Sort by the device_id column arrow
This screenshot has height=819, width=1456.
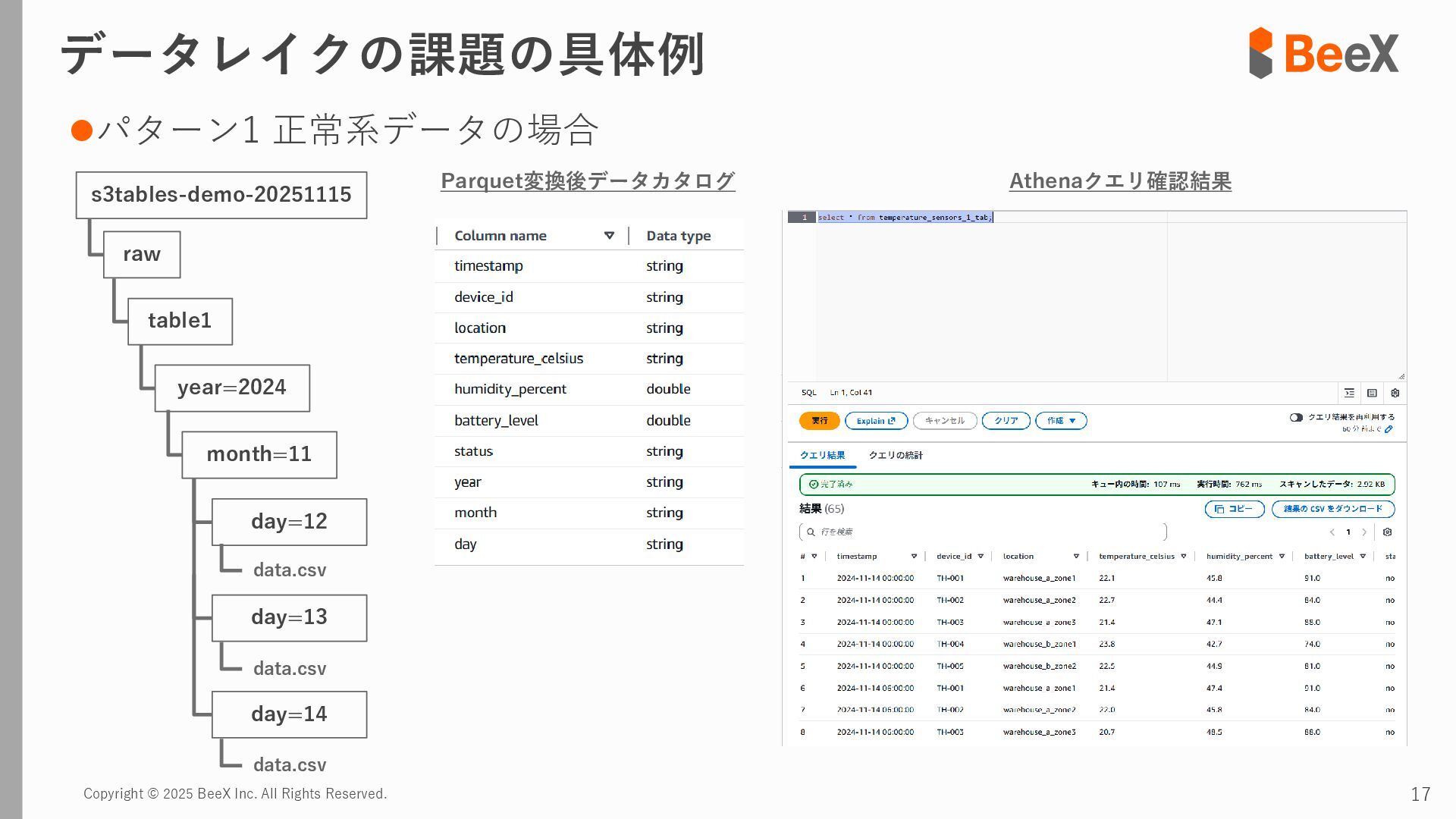[x=981, y=557]
